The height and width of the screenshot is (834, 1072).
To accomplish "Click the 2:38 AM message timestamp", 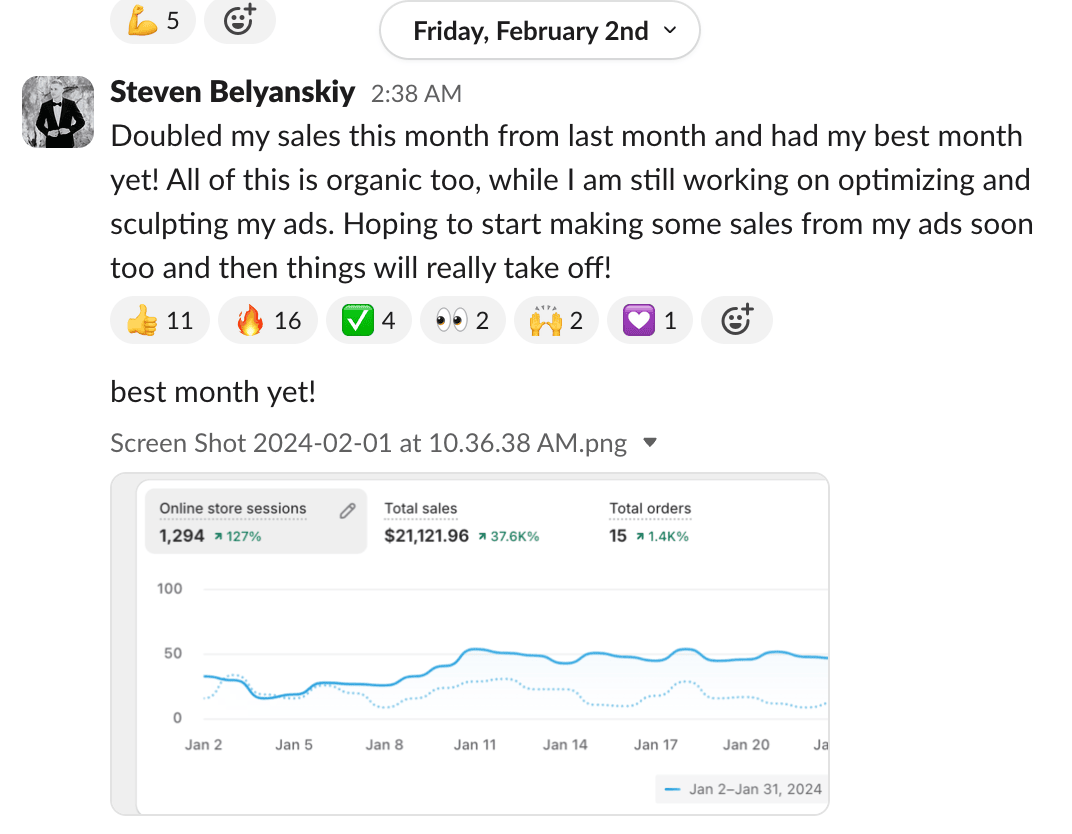I will (416, 94).
